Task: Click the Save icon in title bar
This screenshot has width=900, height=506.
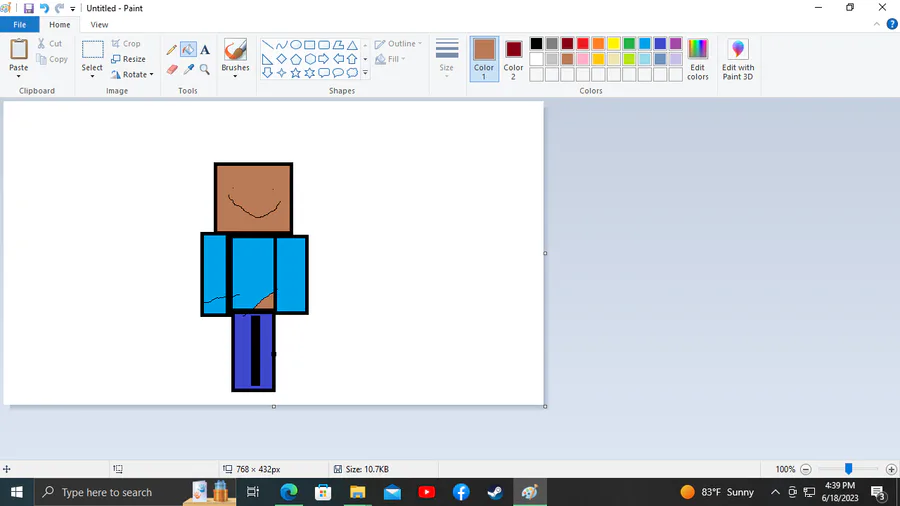Action: [29, 8]
